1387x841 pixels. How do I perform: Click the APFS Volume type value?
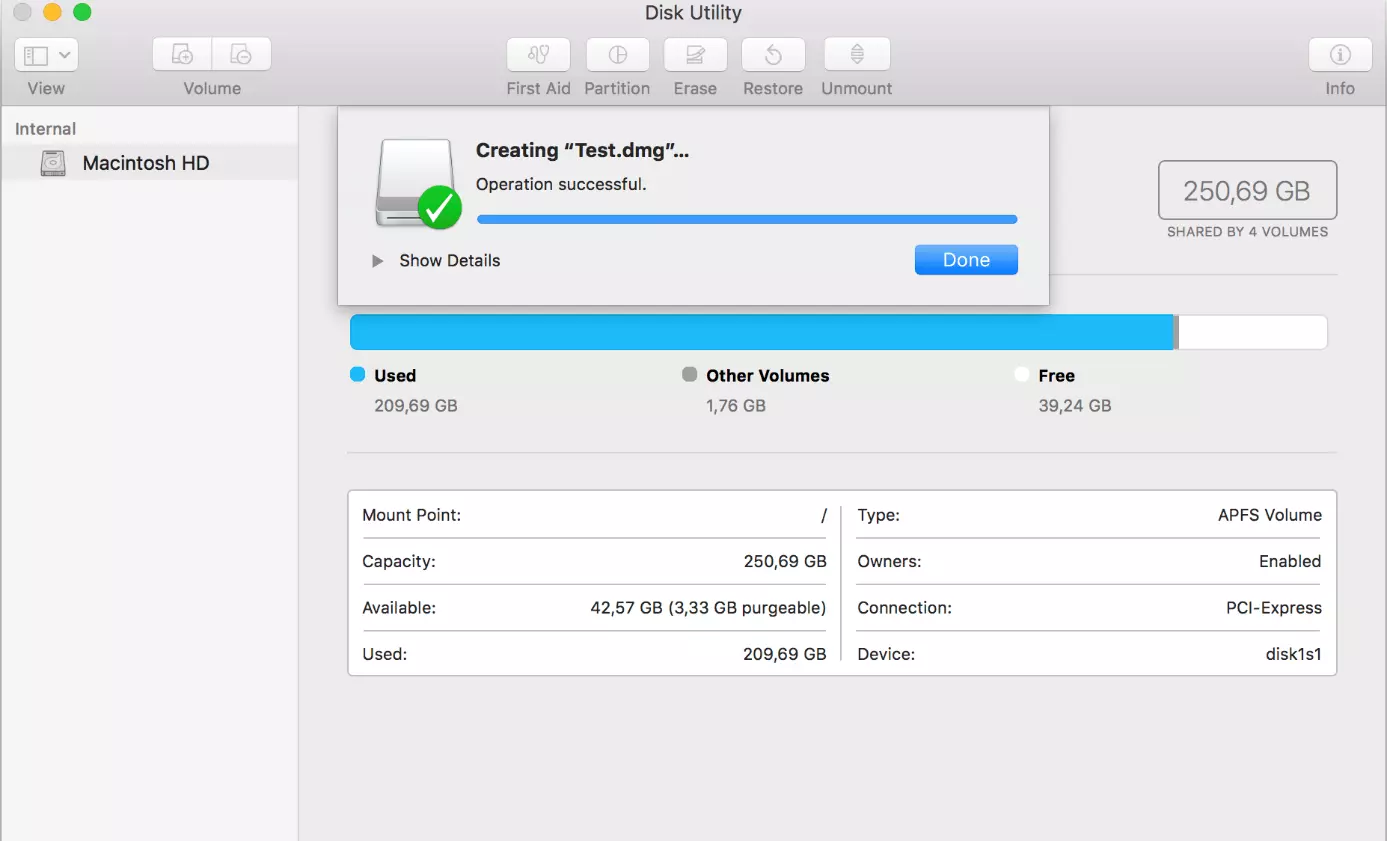[1270, 516]
